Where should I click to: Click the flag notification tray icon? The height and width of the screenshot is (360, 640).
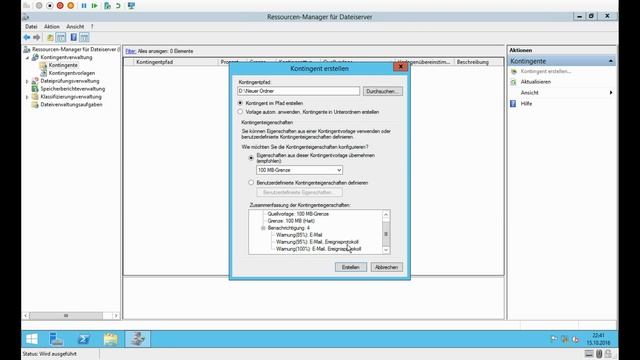pyautogui.click(x=554, y=339)
